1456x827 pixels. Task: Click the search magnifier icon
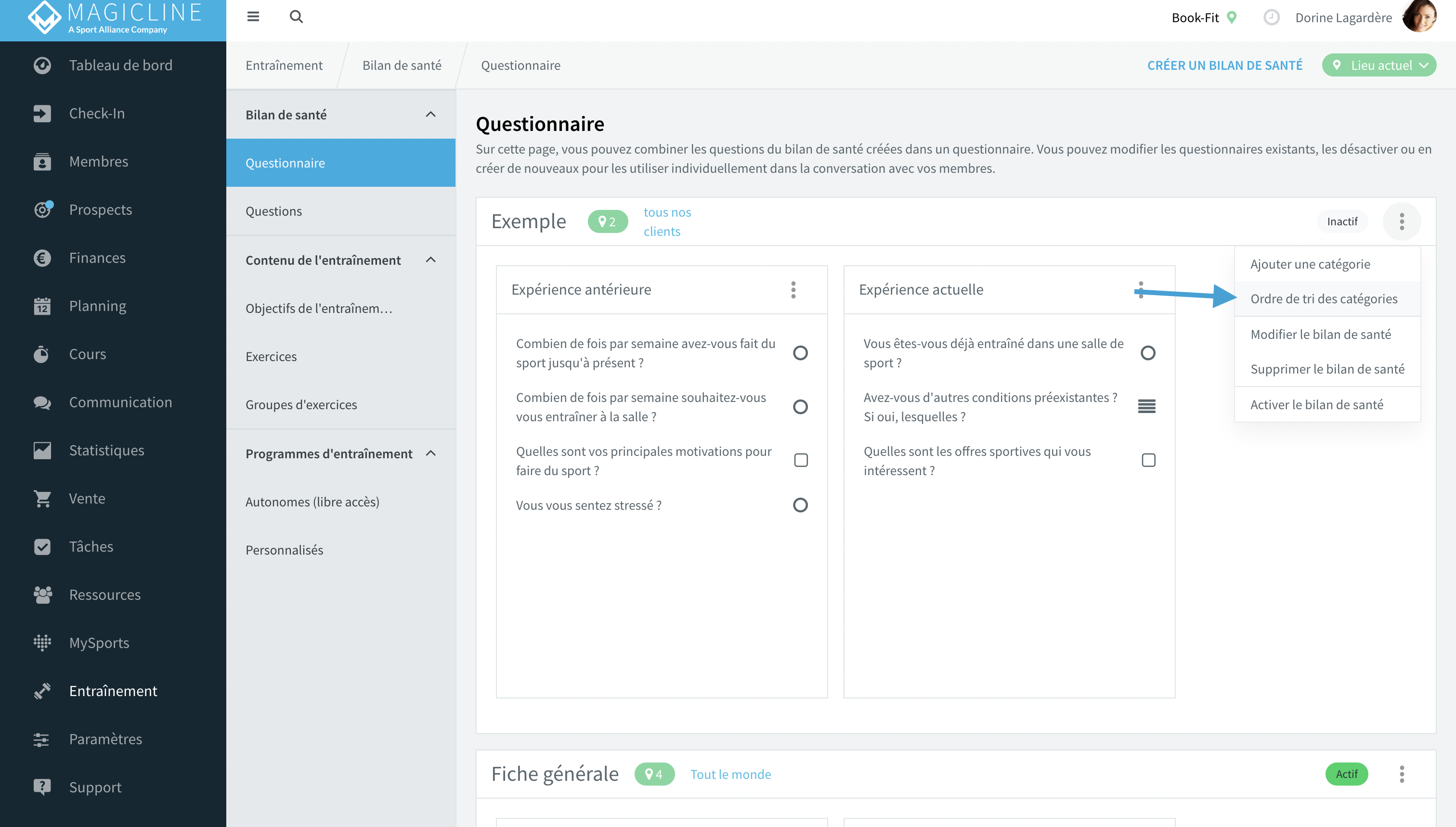[x=296, y=17]
